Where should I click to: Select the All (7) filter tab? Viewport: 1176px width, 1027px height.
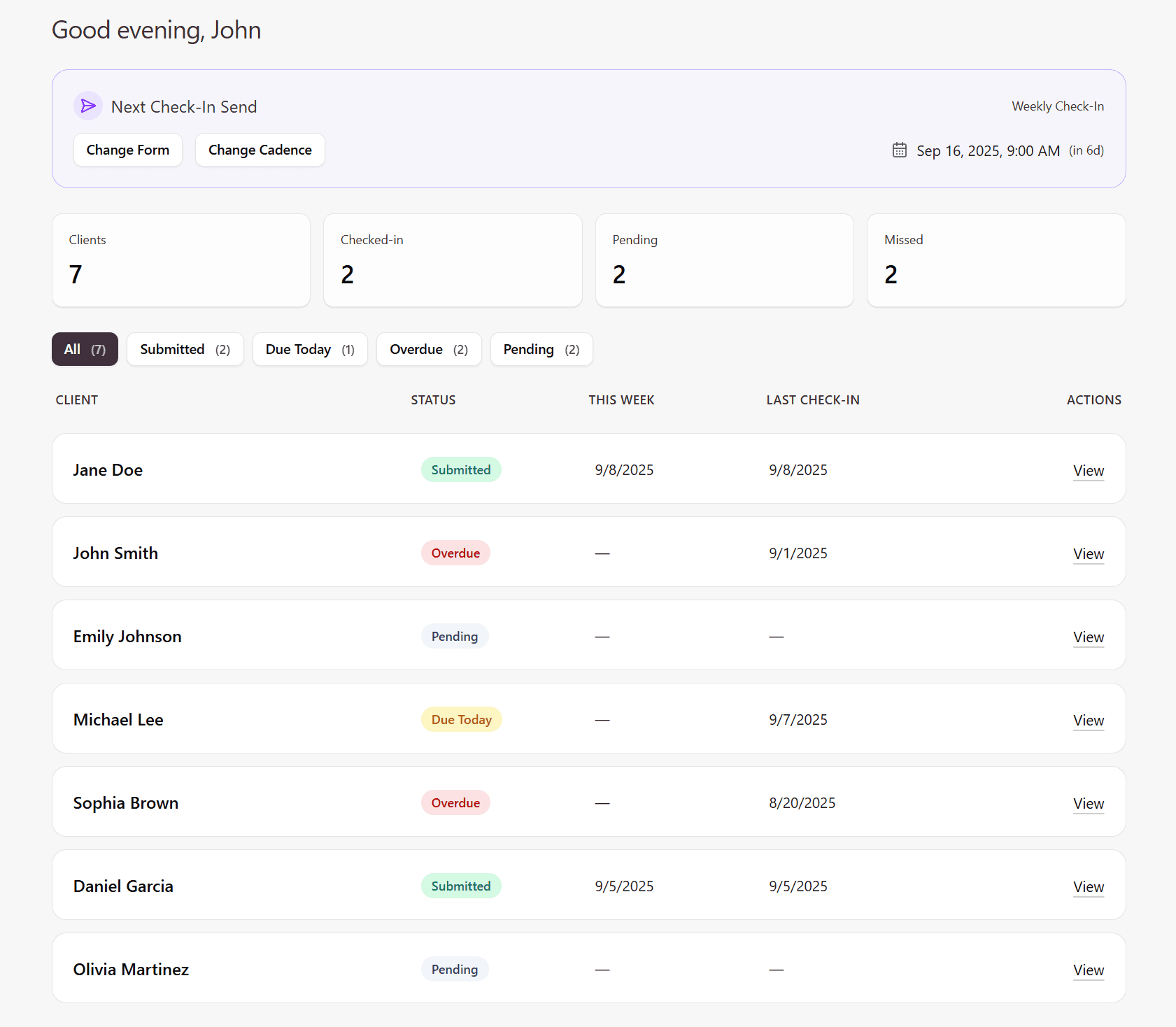coord(85,349)
